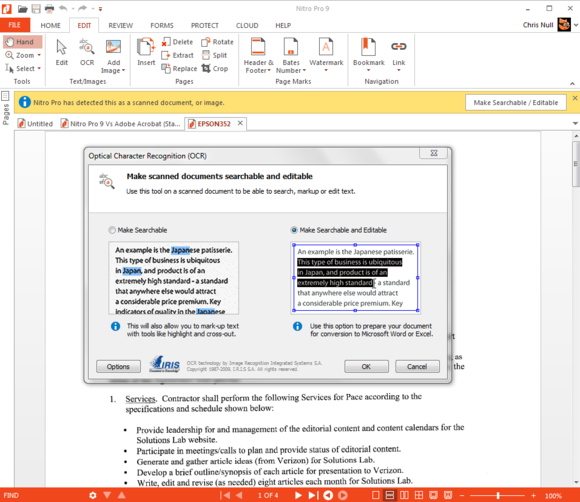The height and width of the screenshot is (502, 580).
Task: Print with quick access printer icon
Action: [49, 8]
